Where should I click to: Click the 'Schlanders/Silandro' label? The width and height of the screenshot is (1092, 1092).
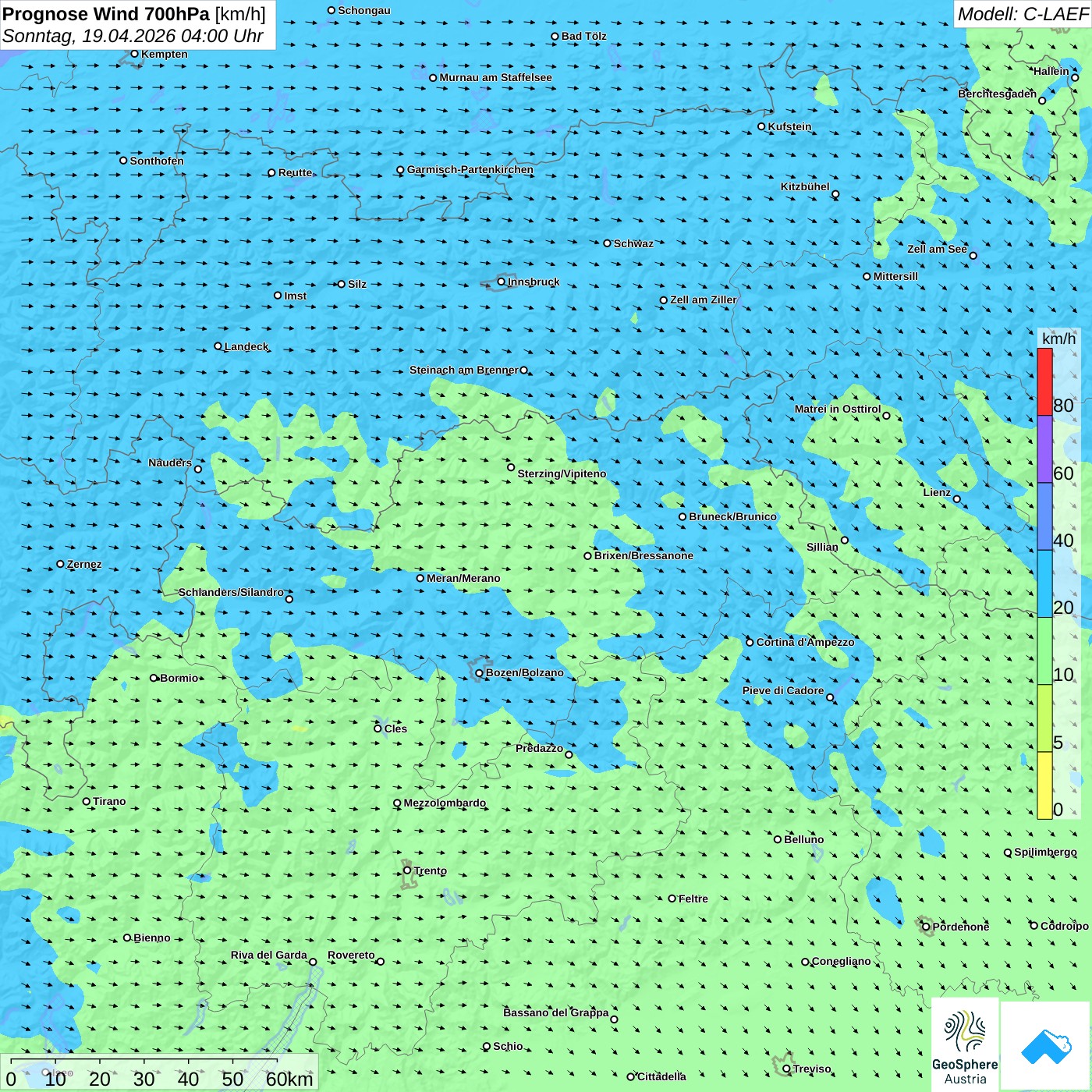pyautogui.click(x=231, y=592)
